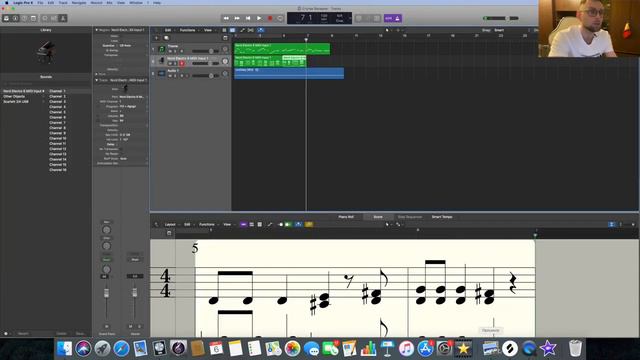640x360 pixels.
Task: Open the Tracks area Edit menu
Action: (x=168, y=30)
